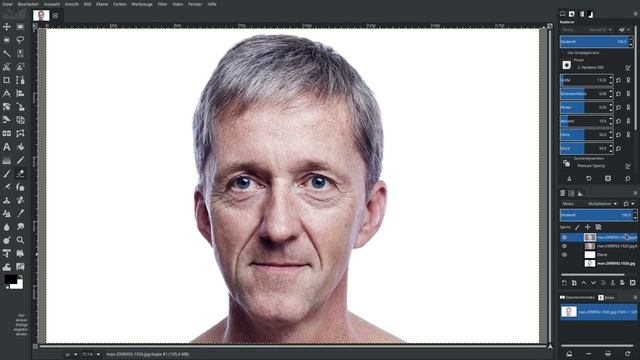
Task: Select the Smudge tool
Action: (x=20, y=227)
